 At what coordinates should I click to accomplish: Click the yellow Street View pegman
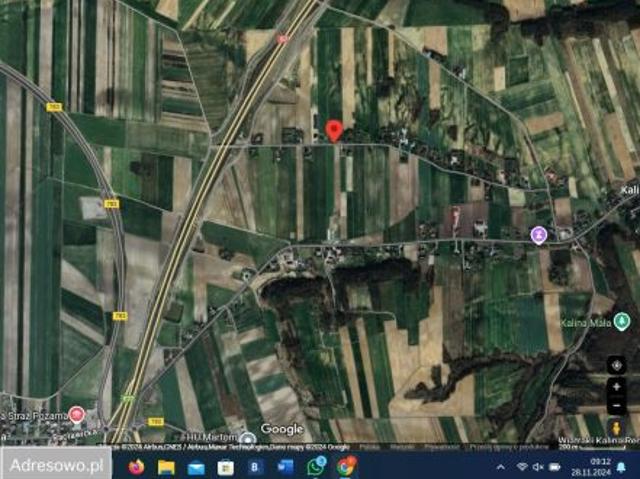tap(616, 428)
